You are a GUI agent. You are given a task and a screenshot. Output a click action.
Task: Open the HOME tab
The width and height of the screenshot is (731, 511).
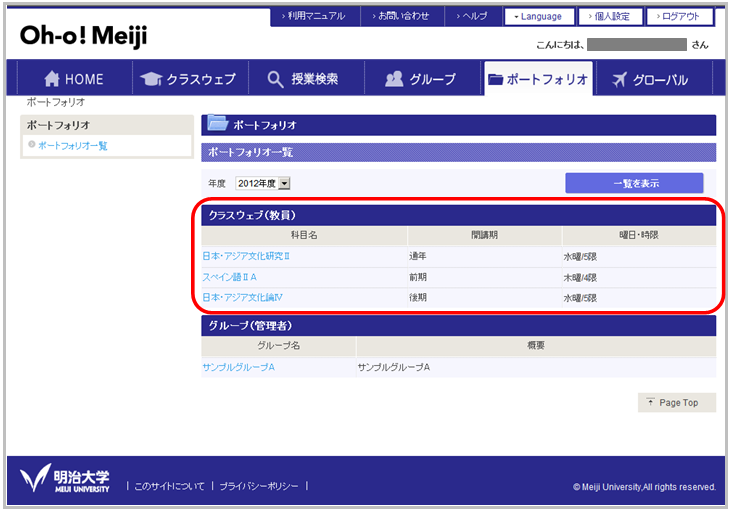(x=74, y=79)
